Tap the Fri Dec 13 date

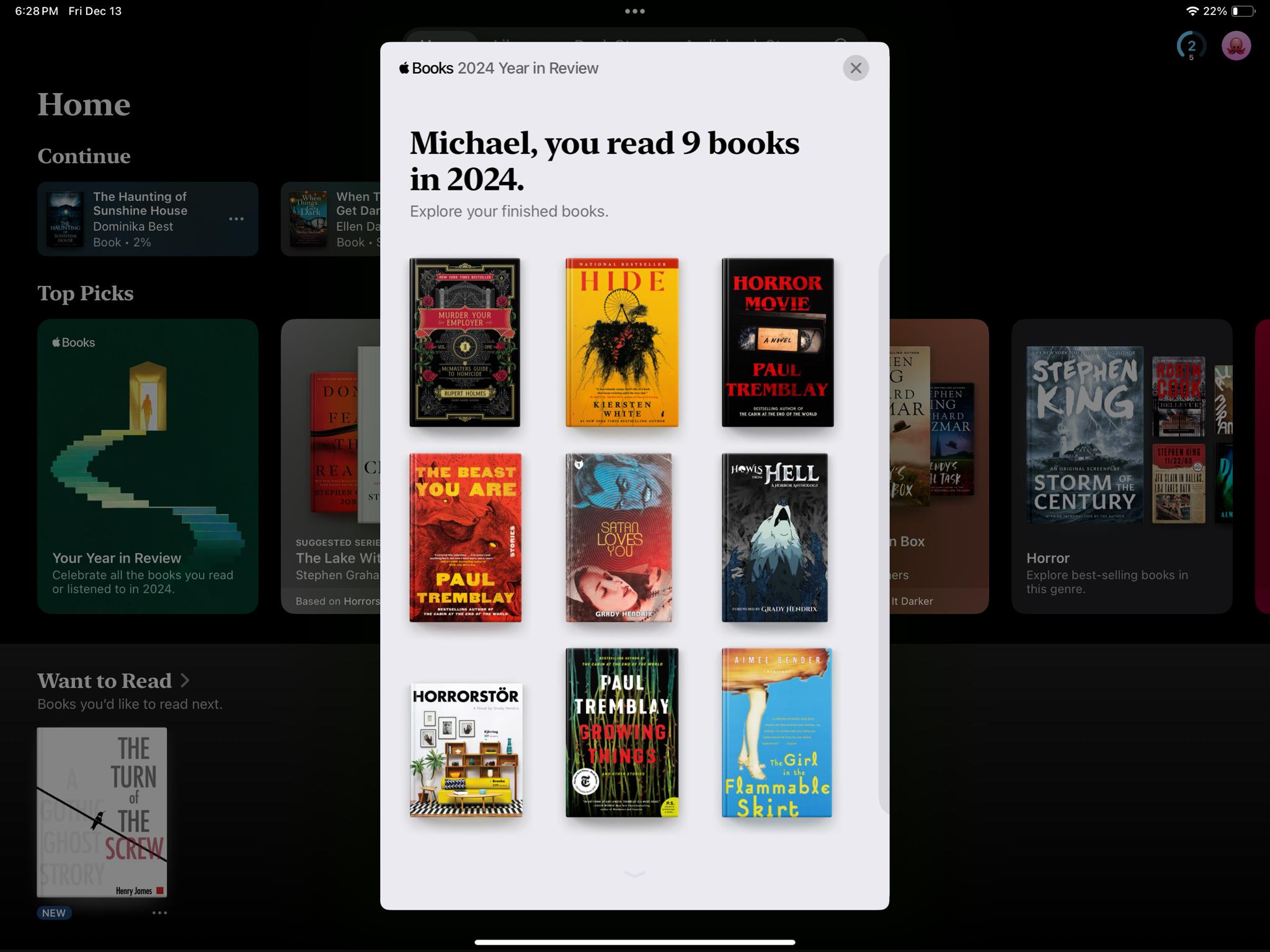(x=95, y=11)
